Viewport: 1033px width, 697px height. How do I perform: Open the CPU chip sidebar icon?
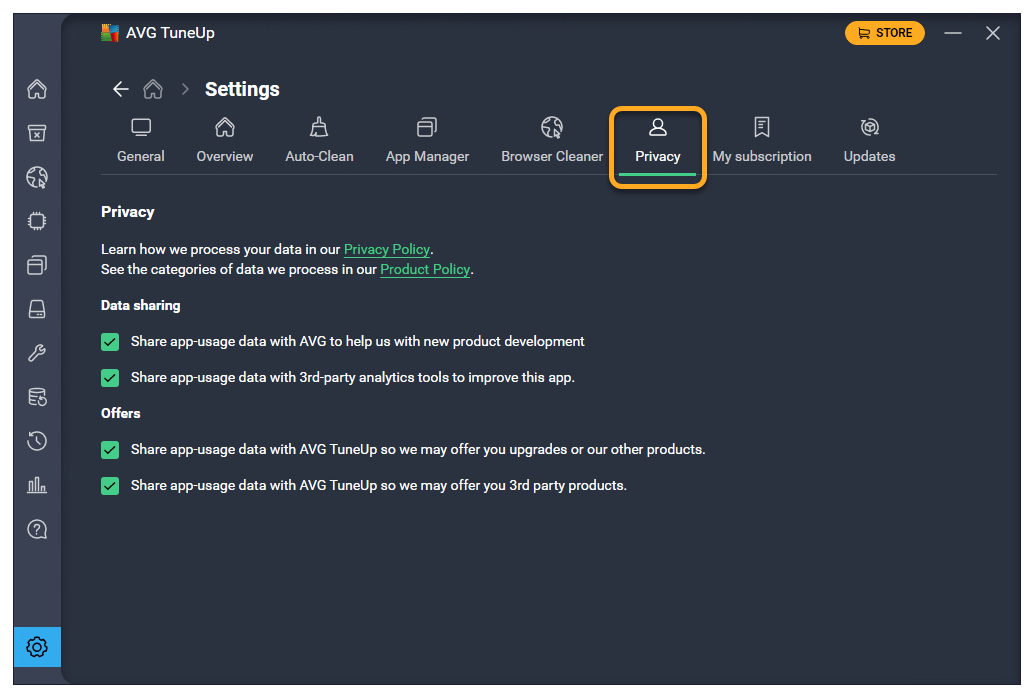tap(37, 222)
